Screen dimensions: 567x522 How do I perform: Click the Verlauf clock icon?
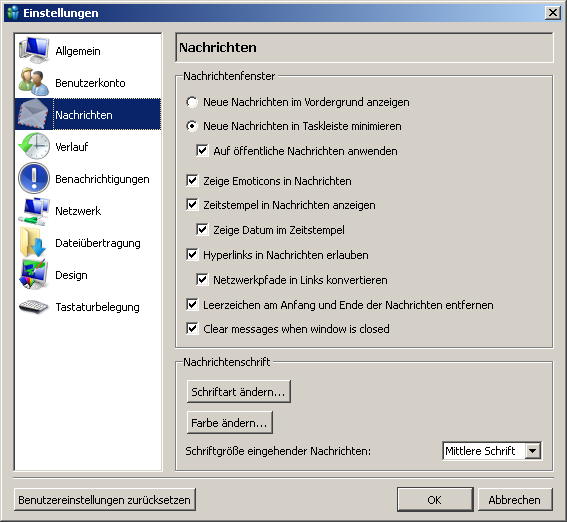tap(34, 146)
